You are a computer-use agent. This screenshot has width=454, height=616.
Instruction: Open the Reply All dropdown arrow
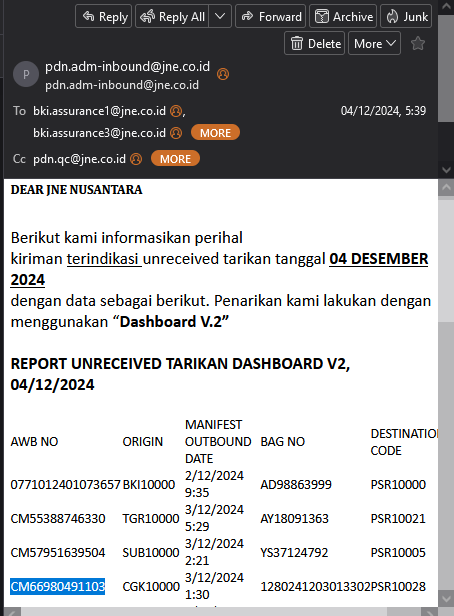[x=220, y=16]
